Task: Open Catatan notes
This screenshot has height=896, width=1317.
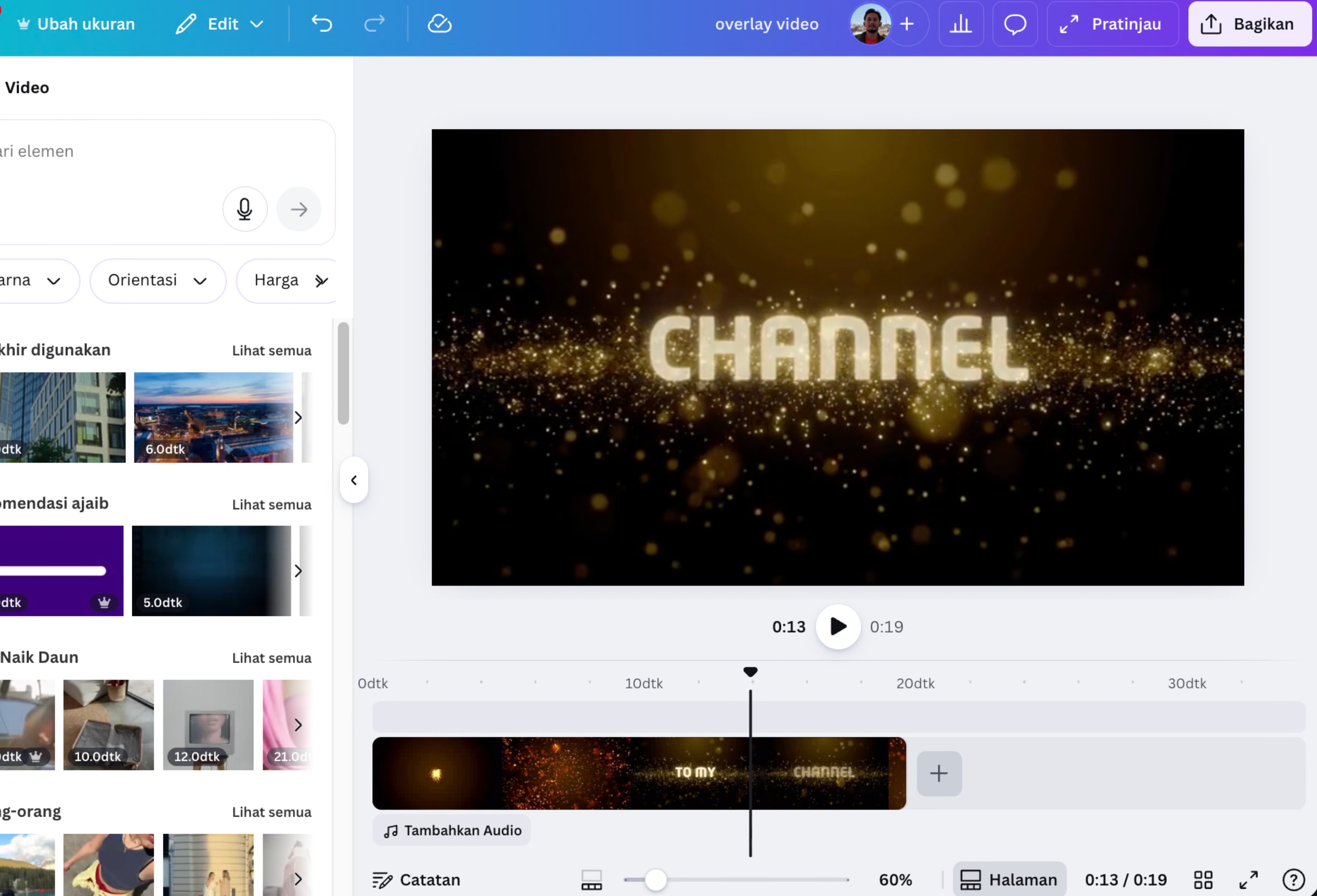Action: coord(416,880)
